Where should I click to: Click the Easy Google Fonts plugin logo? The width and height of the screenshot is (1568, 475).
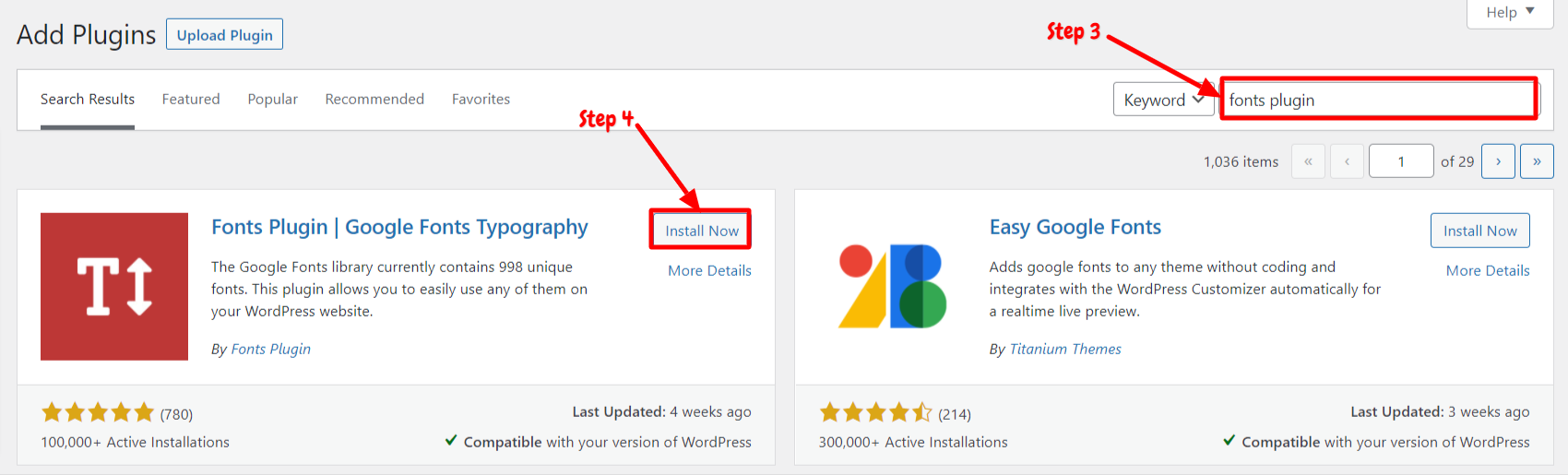(x=892, y=287)
